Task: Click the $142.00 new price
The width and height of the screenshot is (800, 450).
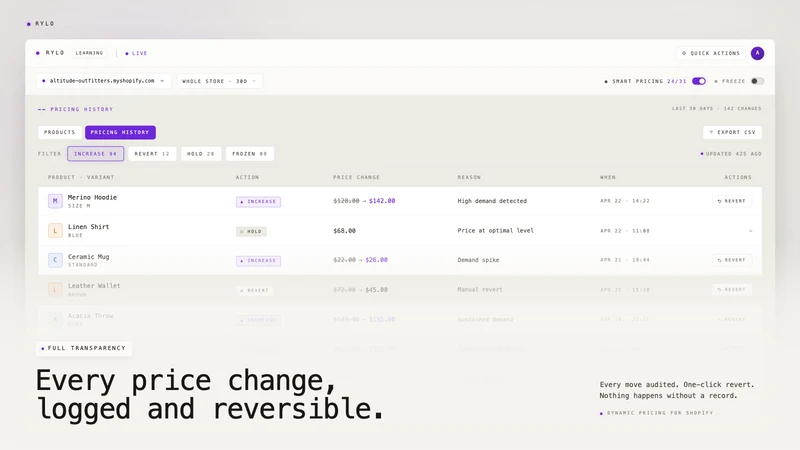Action: [x=382, y=201]
